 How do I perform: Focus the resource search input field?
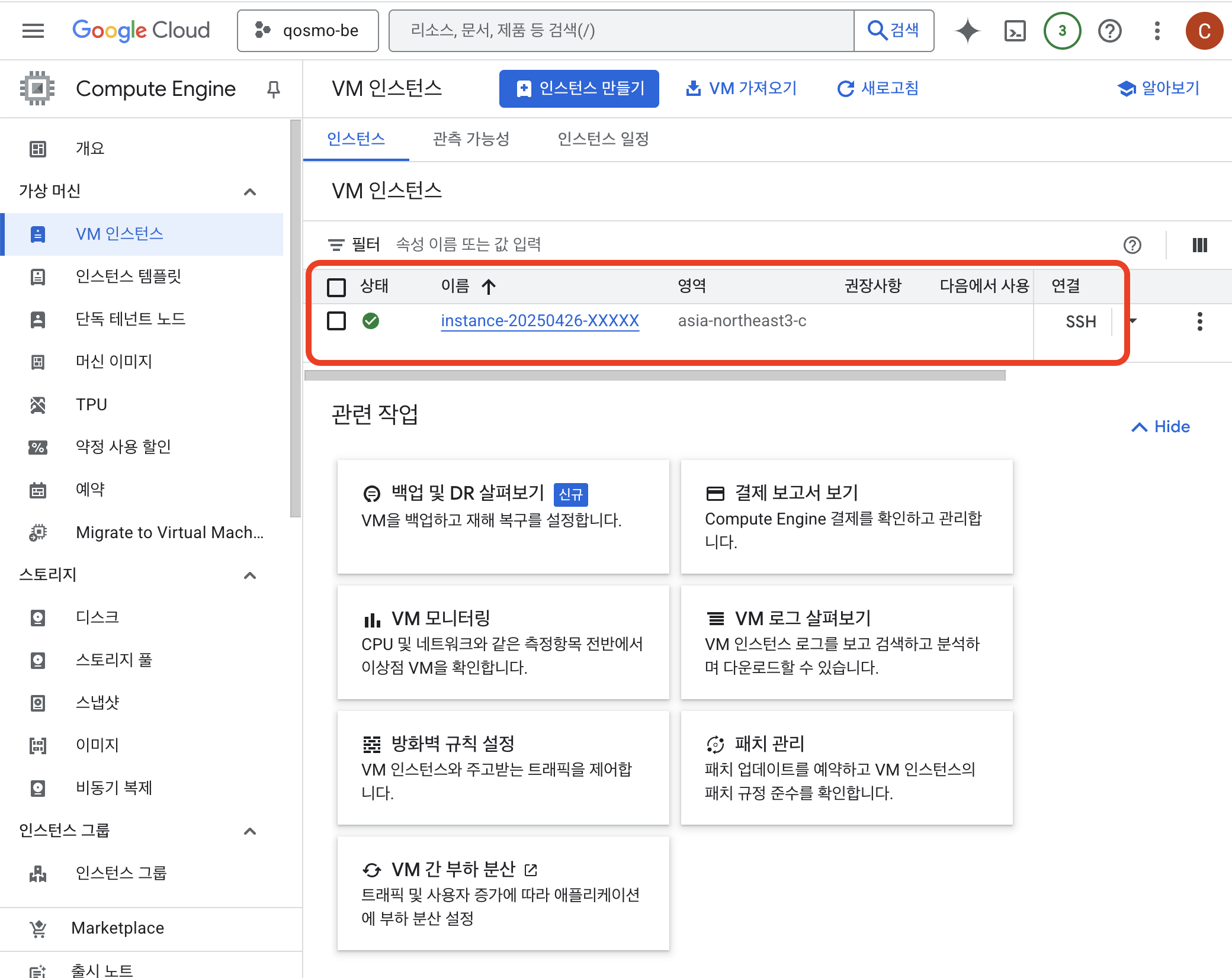click(622, 30)
